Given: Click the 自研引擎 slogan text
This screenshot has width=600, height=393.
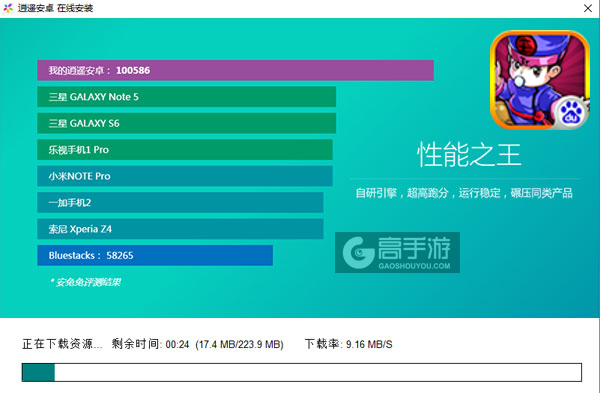Looking at the screenshot, I should coord(464,193).
